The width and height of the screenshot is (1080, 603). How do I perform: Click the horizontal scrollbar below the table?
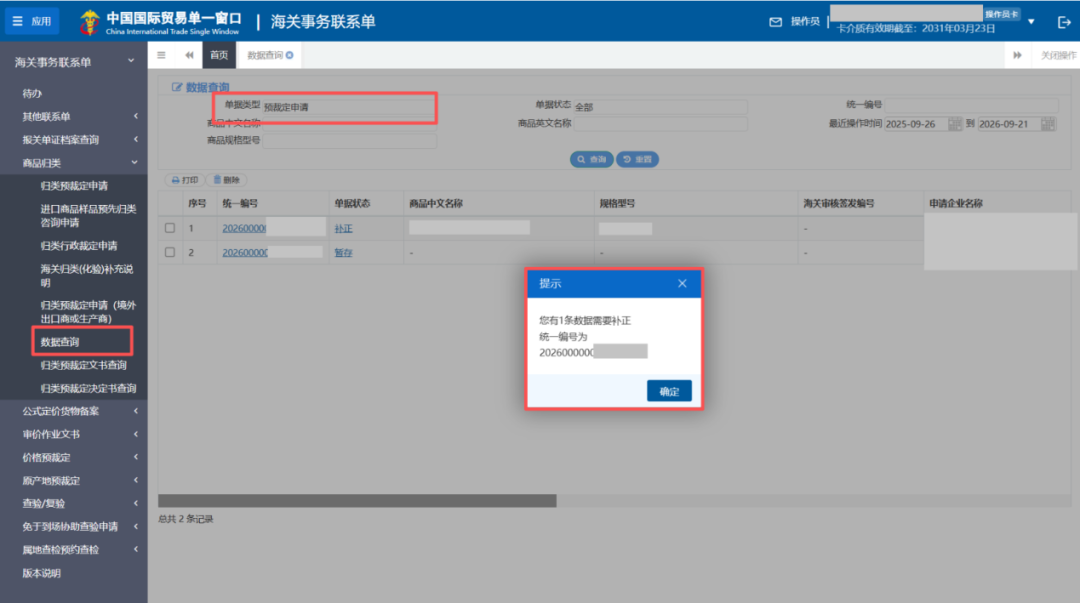357,500
